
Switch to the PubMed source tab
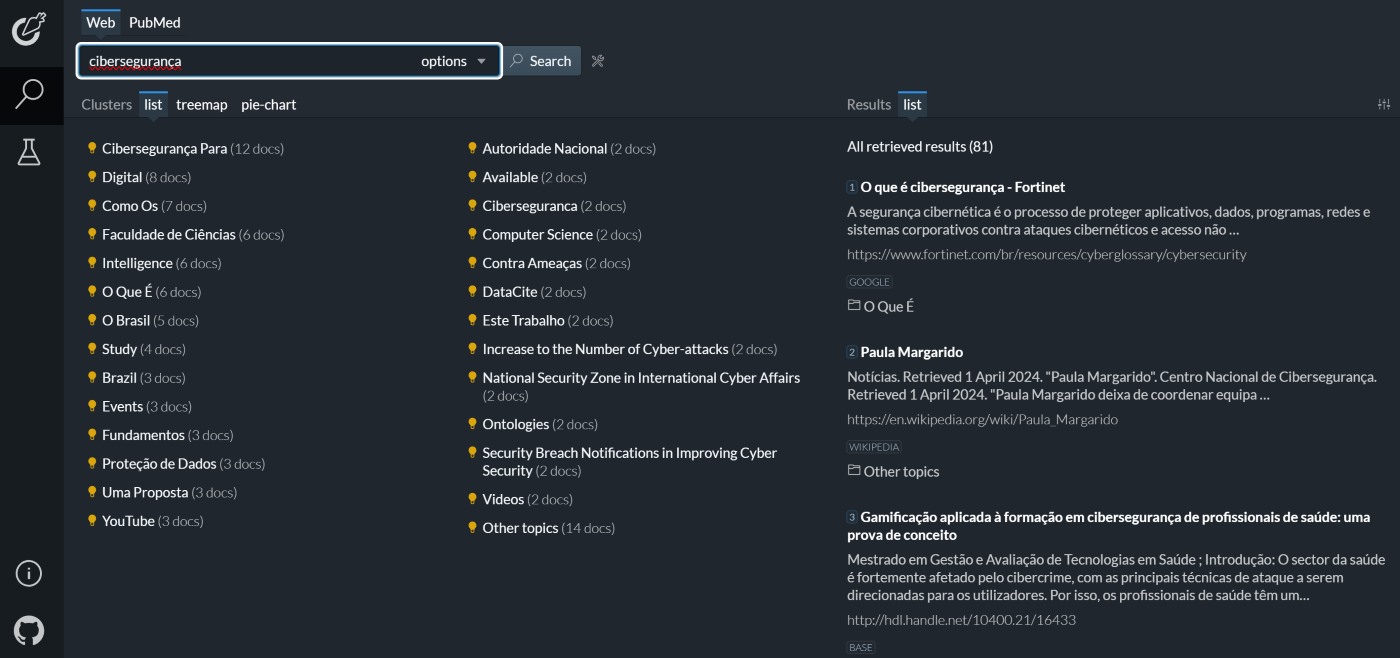pyautogui.click(x=154, y=22)
